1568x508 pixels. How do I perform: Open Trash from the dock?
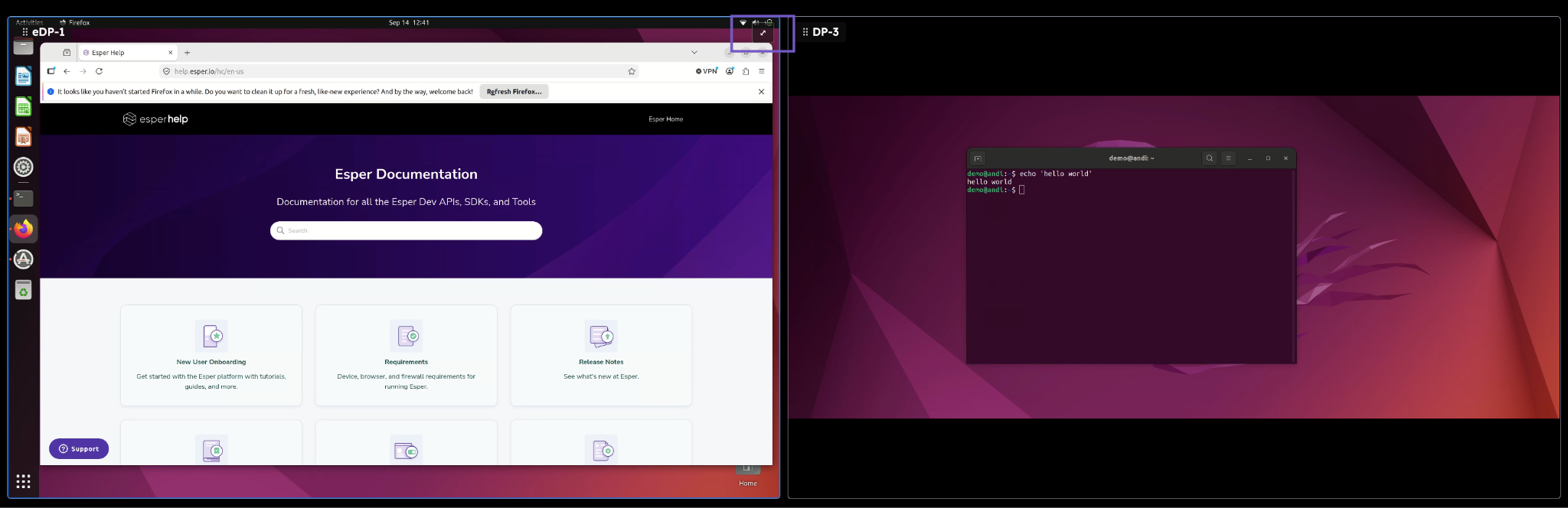[24, 290]
